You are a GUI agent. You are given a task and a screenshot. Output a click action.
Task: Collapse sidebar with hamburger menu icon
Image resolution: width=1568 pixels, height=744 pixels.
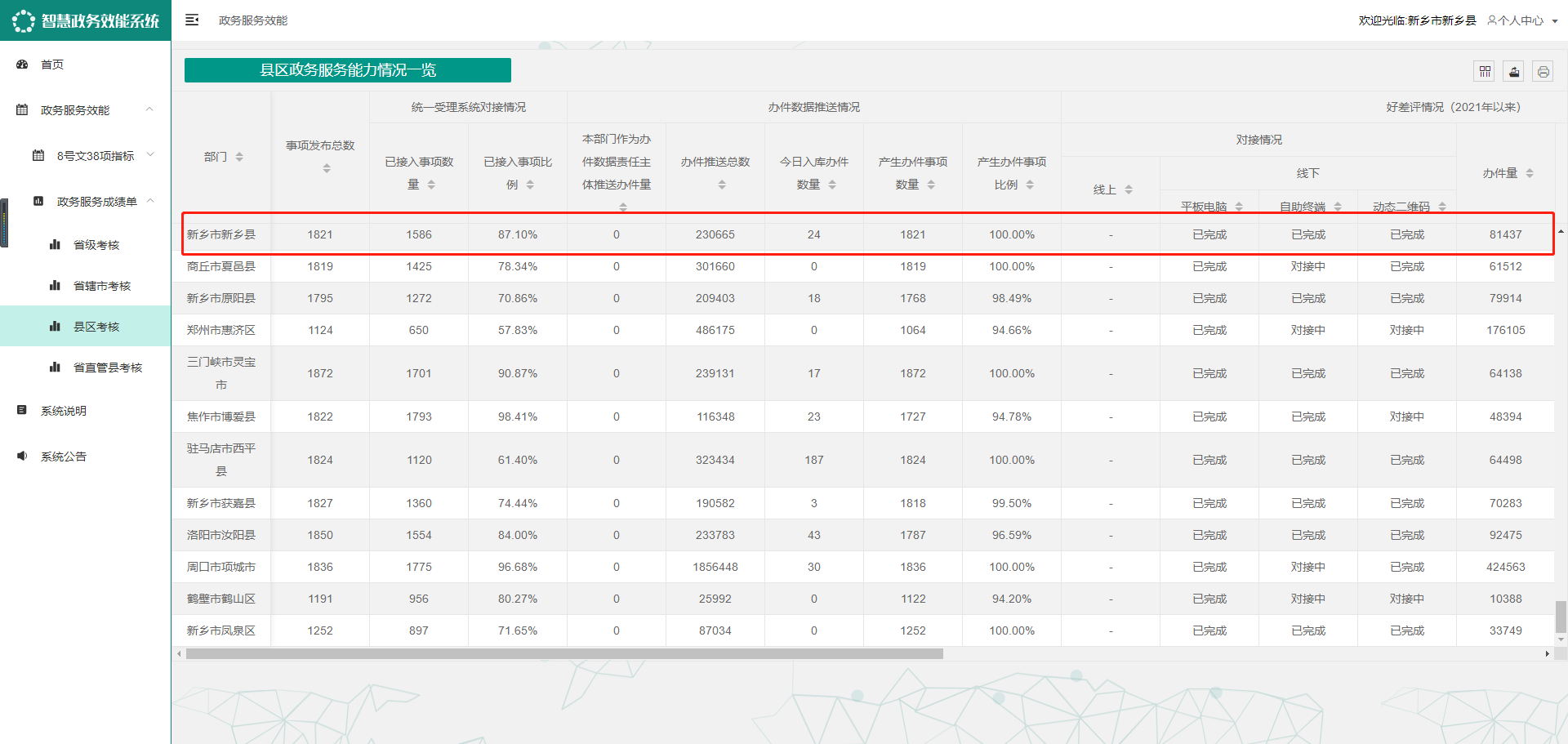192,20
